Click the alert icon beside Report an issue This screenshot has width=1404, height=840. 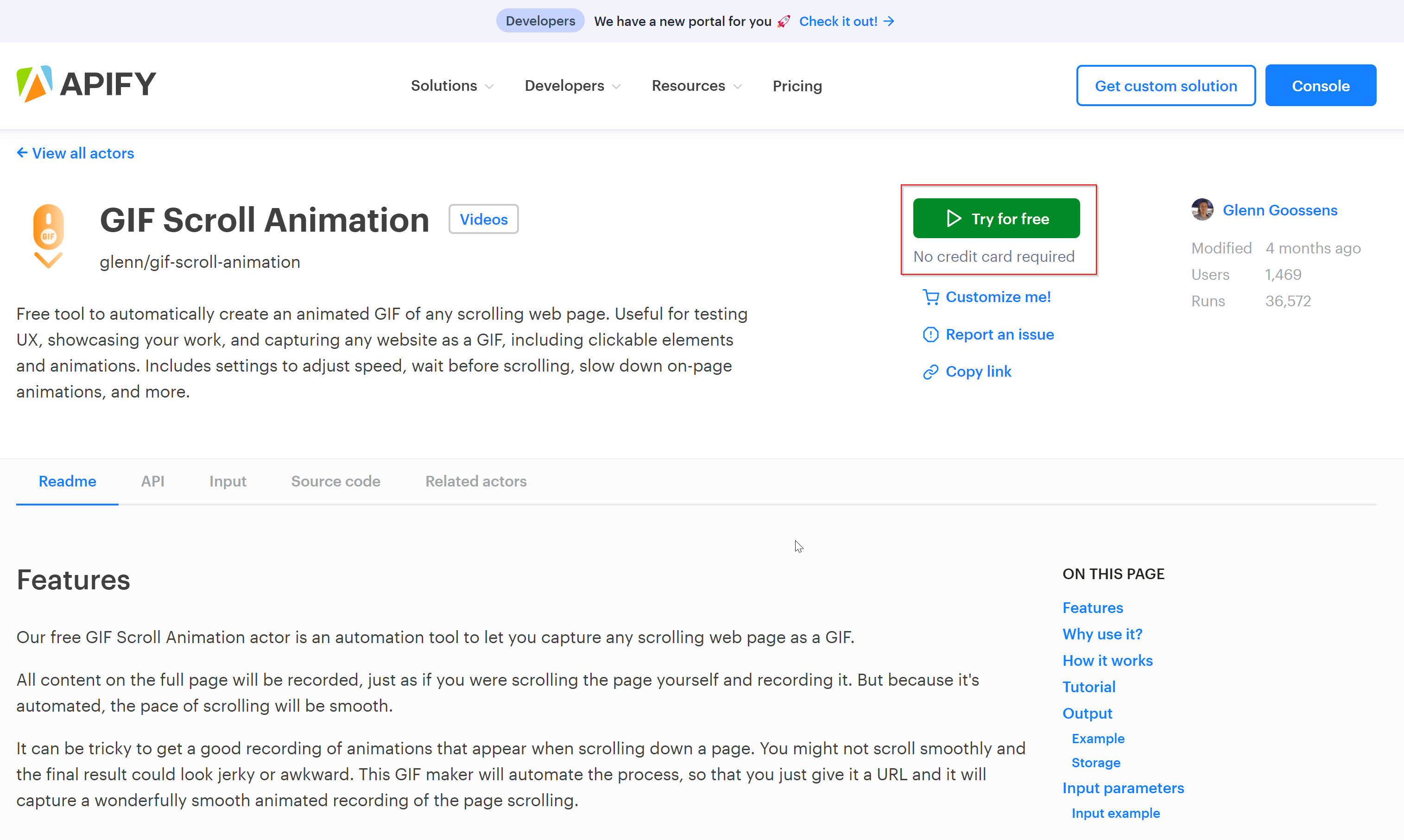931,335
